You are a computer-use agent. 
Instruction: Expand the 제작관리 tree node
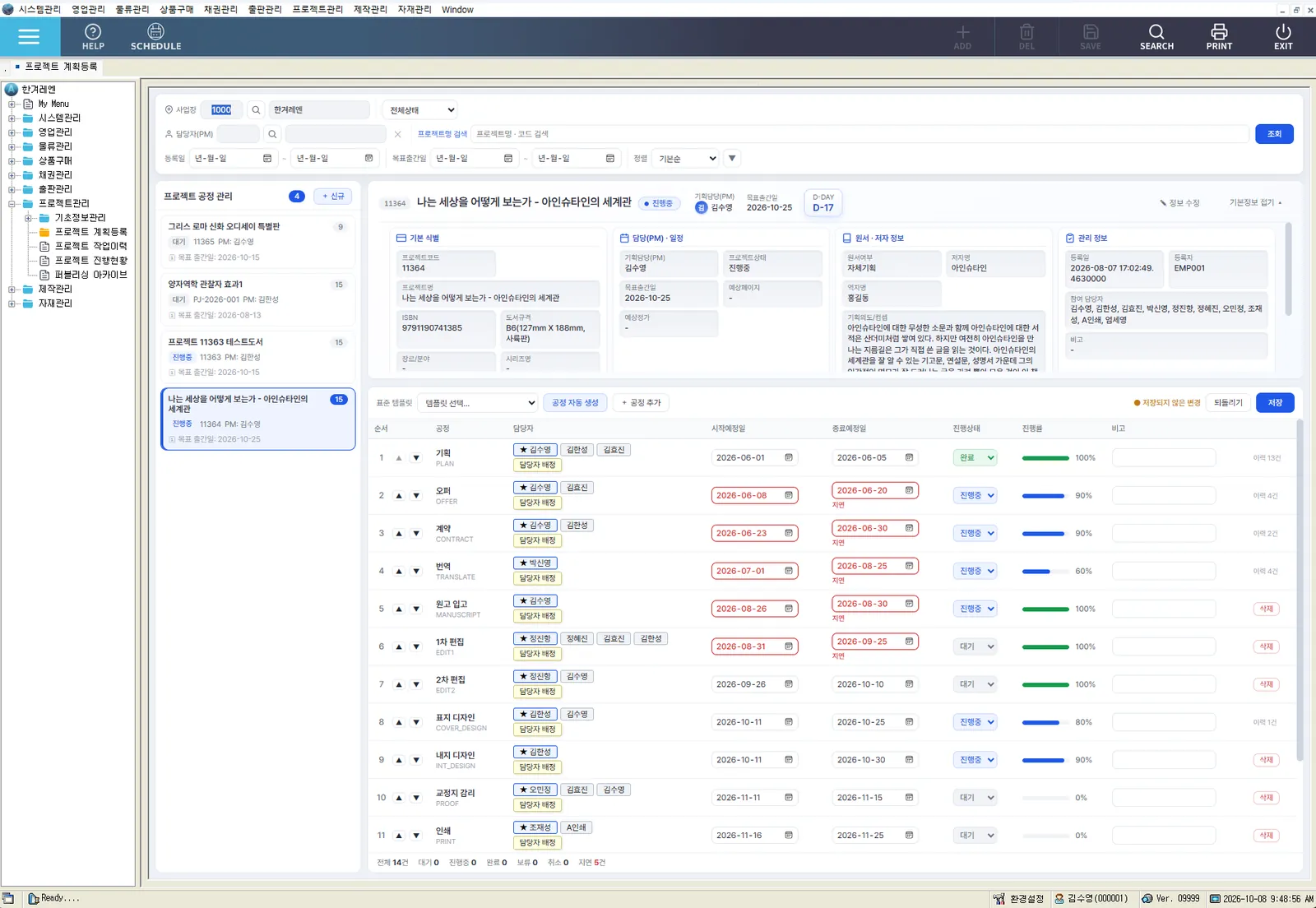[12, 290]
